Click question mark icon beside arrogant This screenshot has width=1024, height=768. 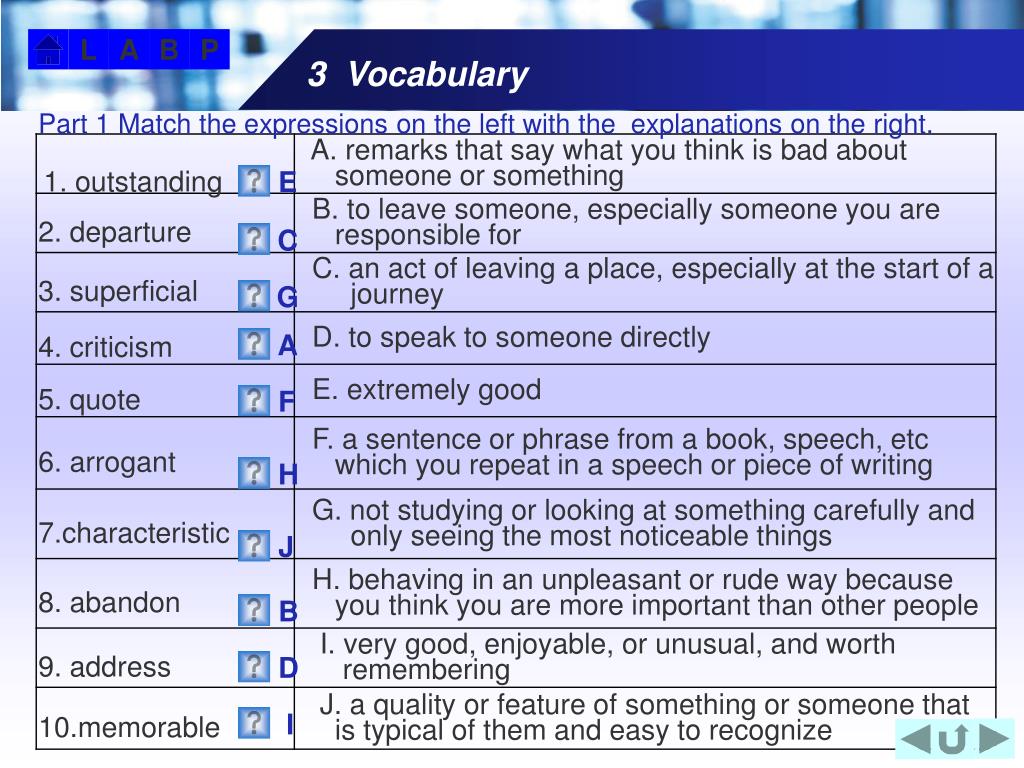tap(254, 473)
